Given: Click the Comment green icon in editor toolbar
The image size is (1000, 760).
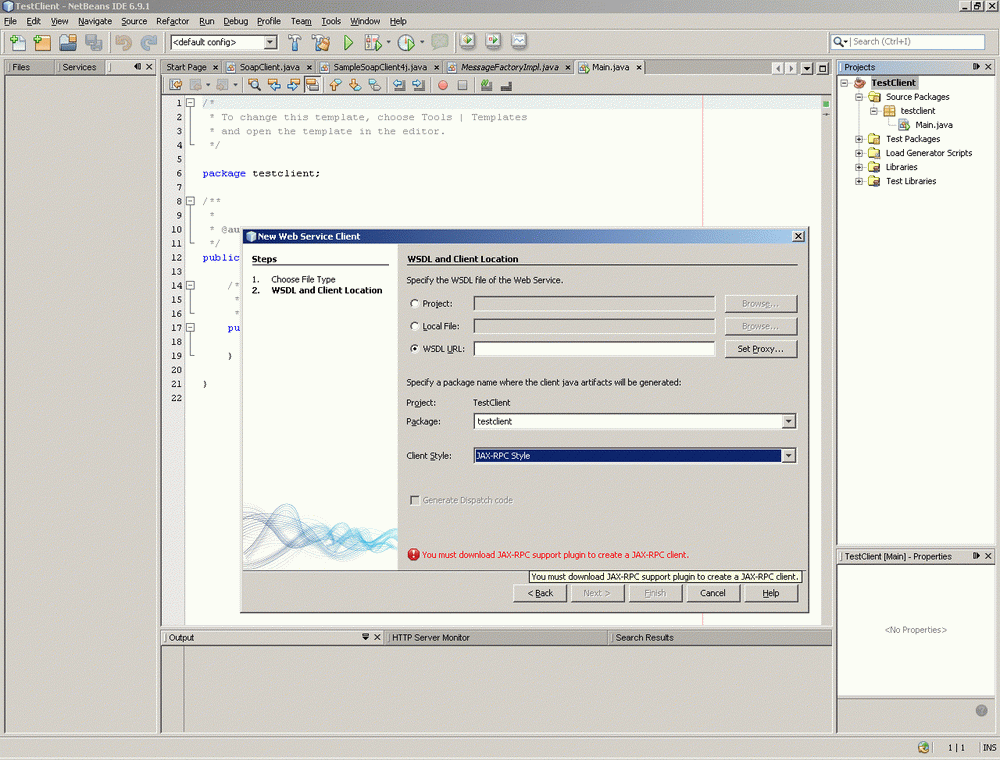Looking at the screenshot, I should click(487, 85).
